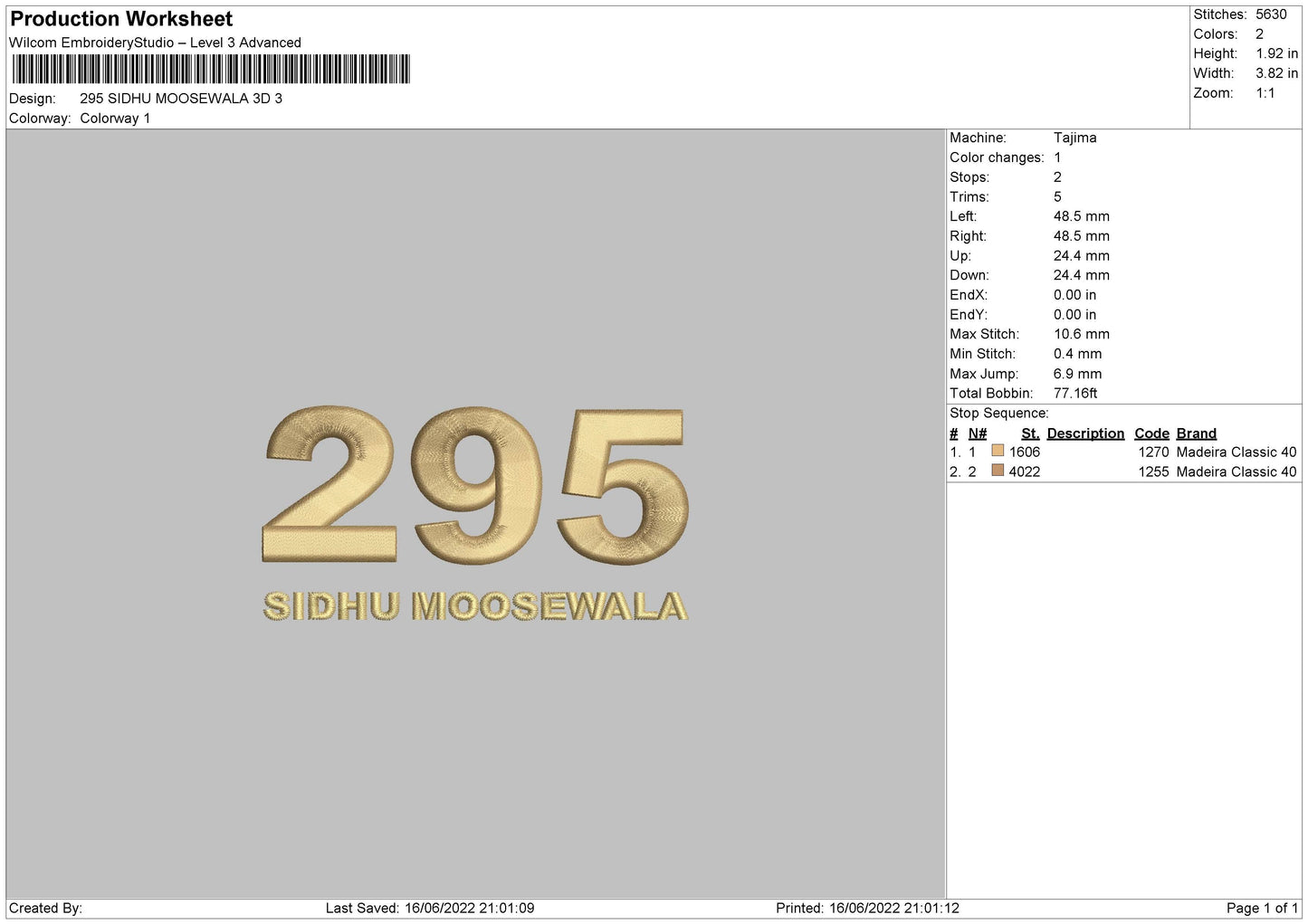Click the Total Bobbin value 77.16ft
The image size is (1308, 924).
pos(1075,394)
